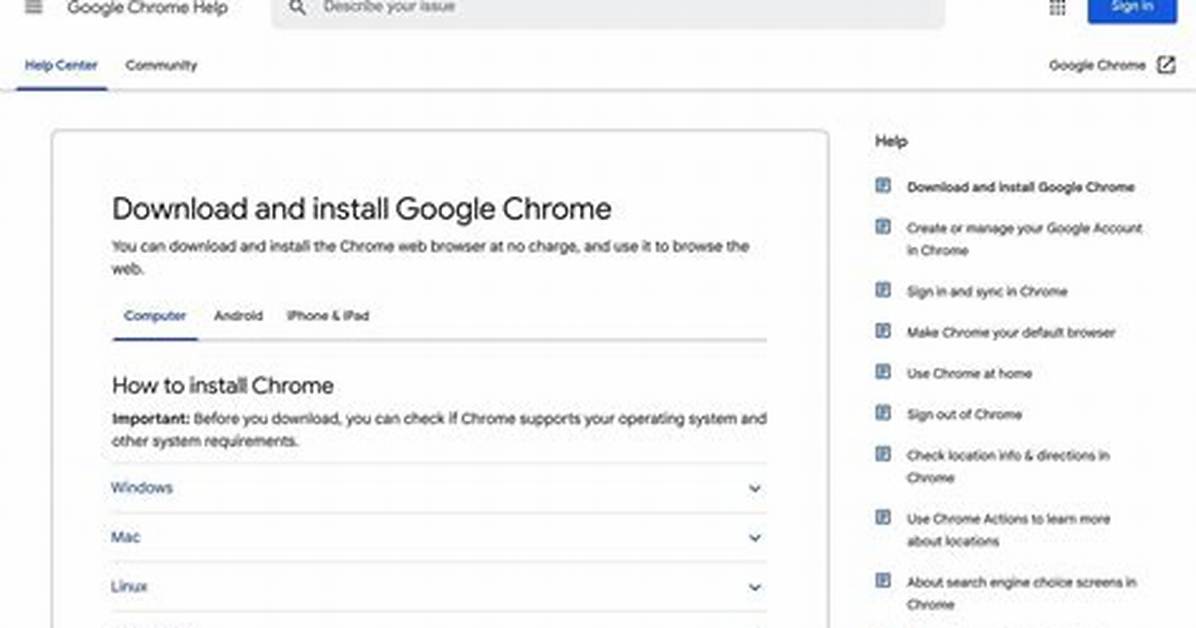The image size is (1196, 628).
Task: Click article icon beside Create or manage your Google Account
Action: click(883, 227)
